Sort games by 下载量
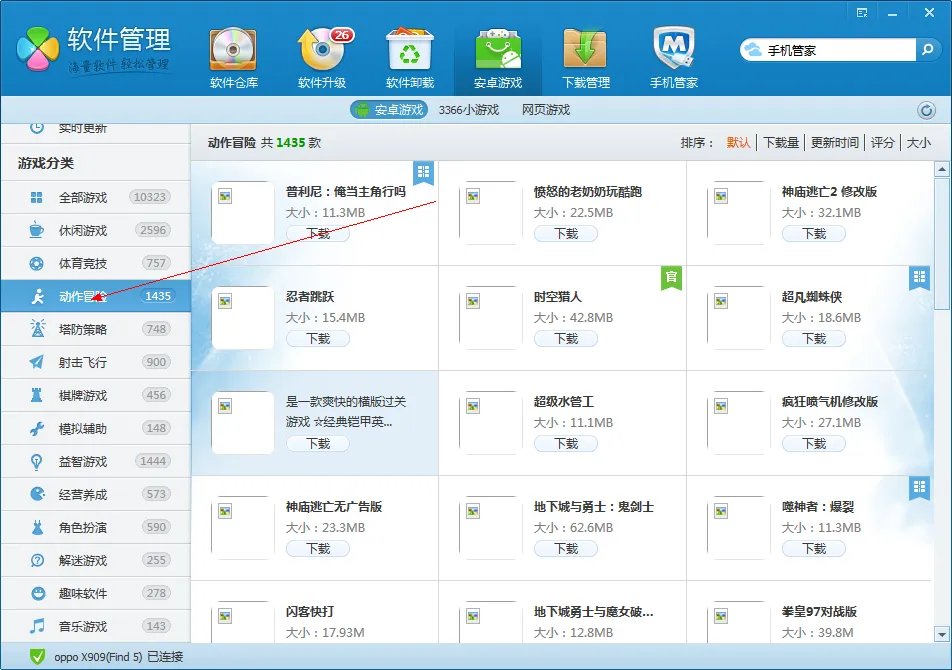The width and height of the screenshot is (952, 670). [781, 143]
